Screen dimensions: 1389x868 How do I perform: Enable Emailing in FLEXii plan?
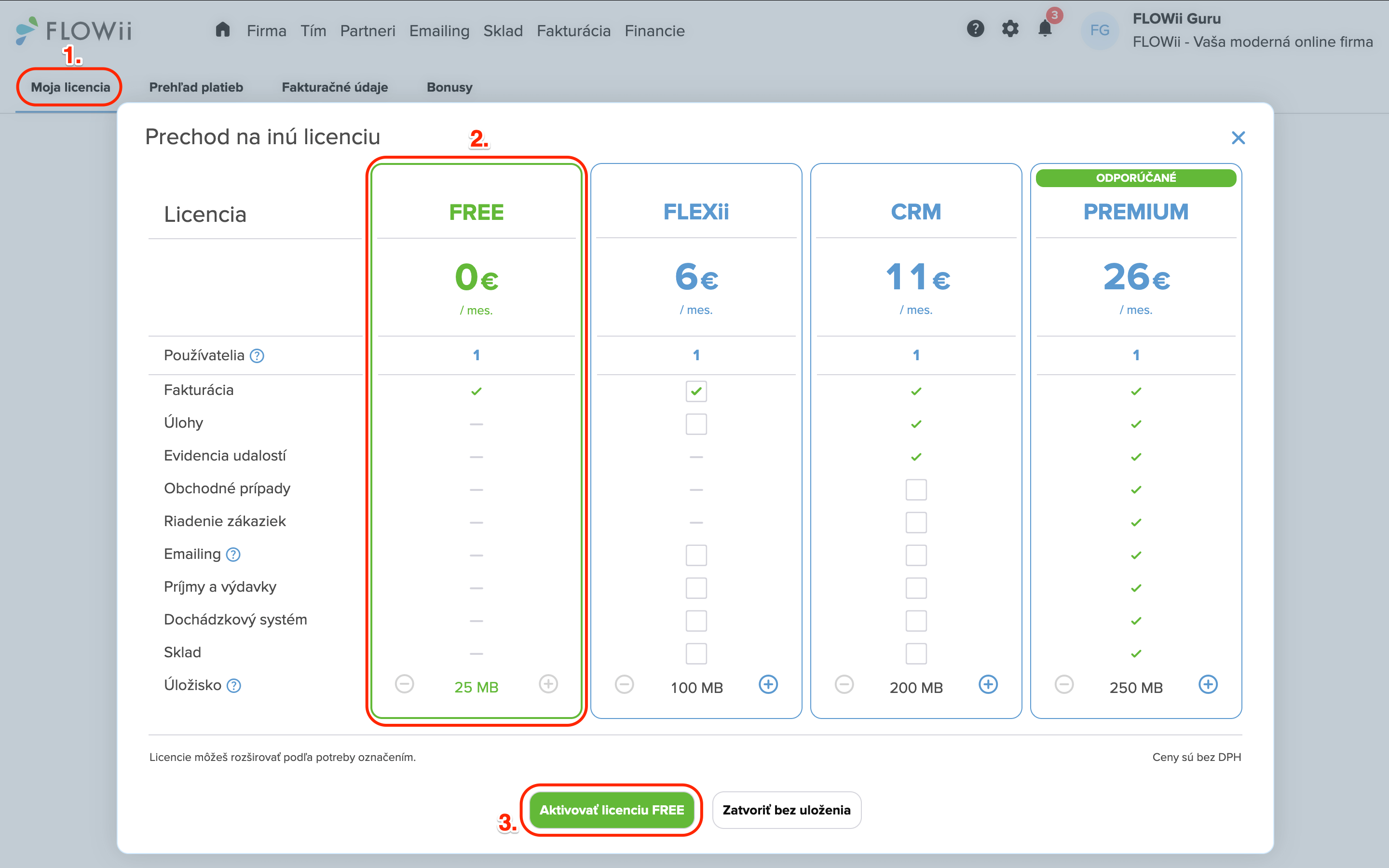pos(696,555)
